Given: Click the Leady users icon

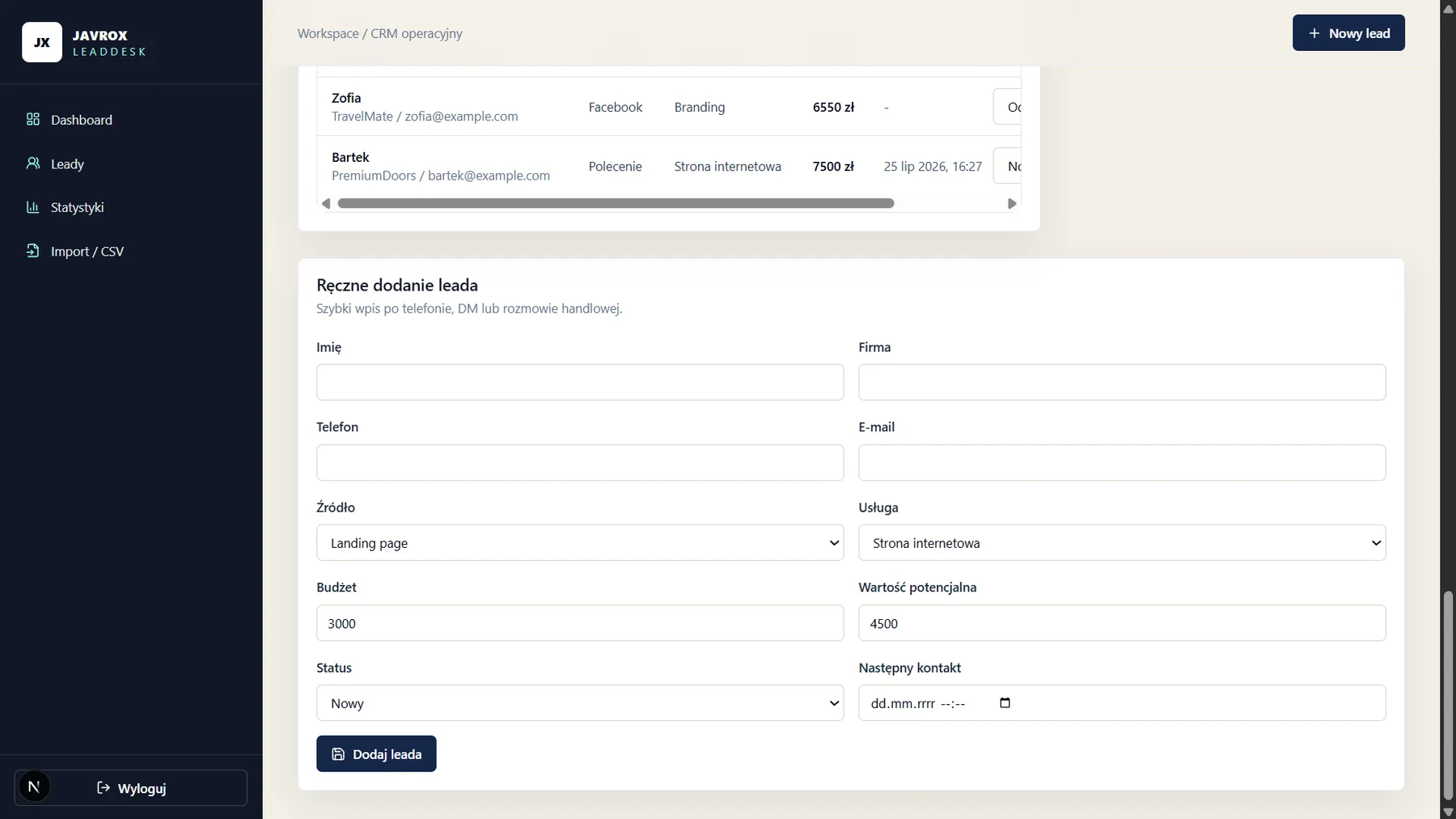Looking at the screenshot, I should [x=33, y=163].
